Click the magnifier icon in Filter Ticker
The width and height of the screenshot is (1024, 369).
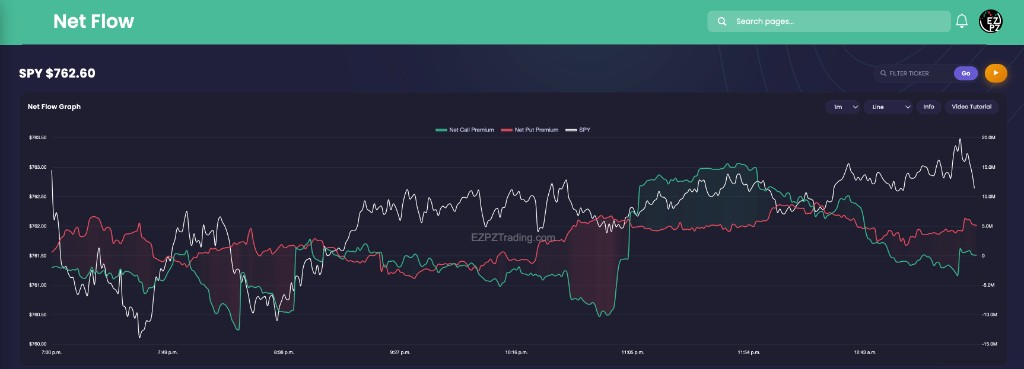[x=884, y=74]
